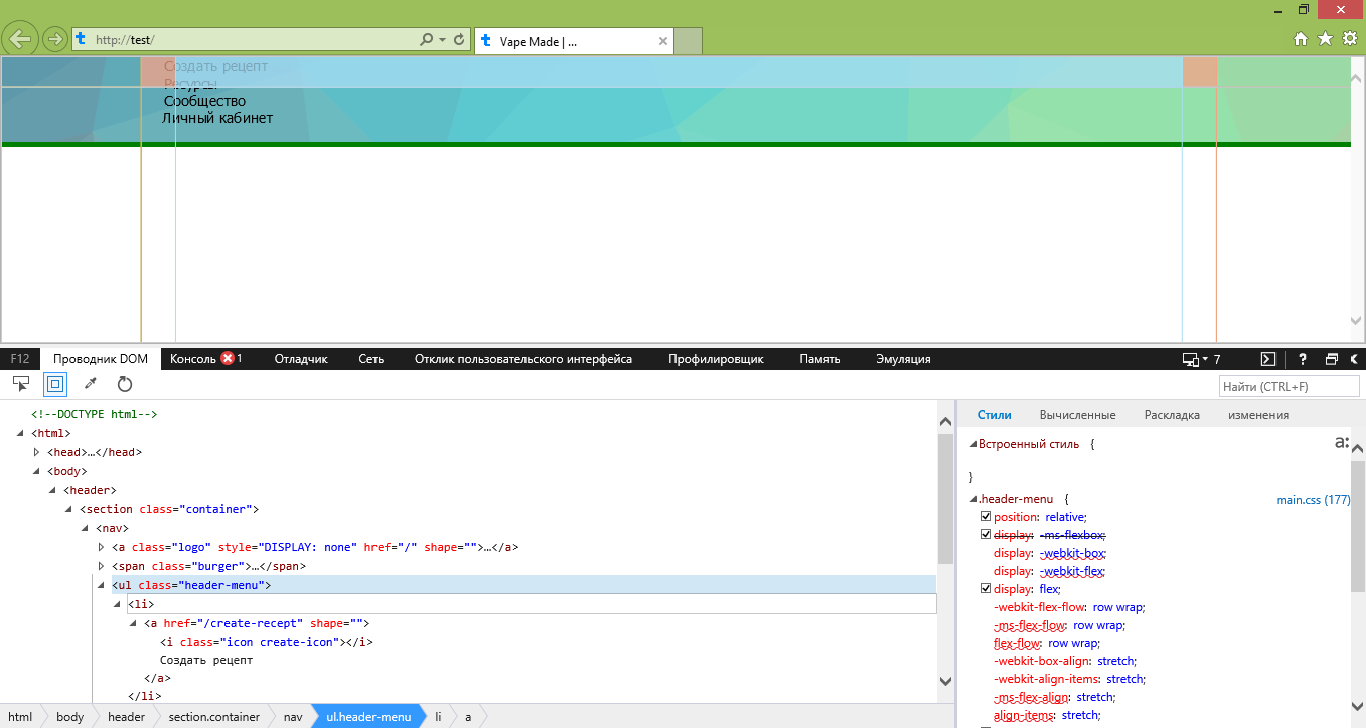Screen dimensions: 1366x728
Task: Collapse the a href create-recept node
Action: [133, 623]
